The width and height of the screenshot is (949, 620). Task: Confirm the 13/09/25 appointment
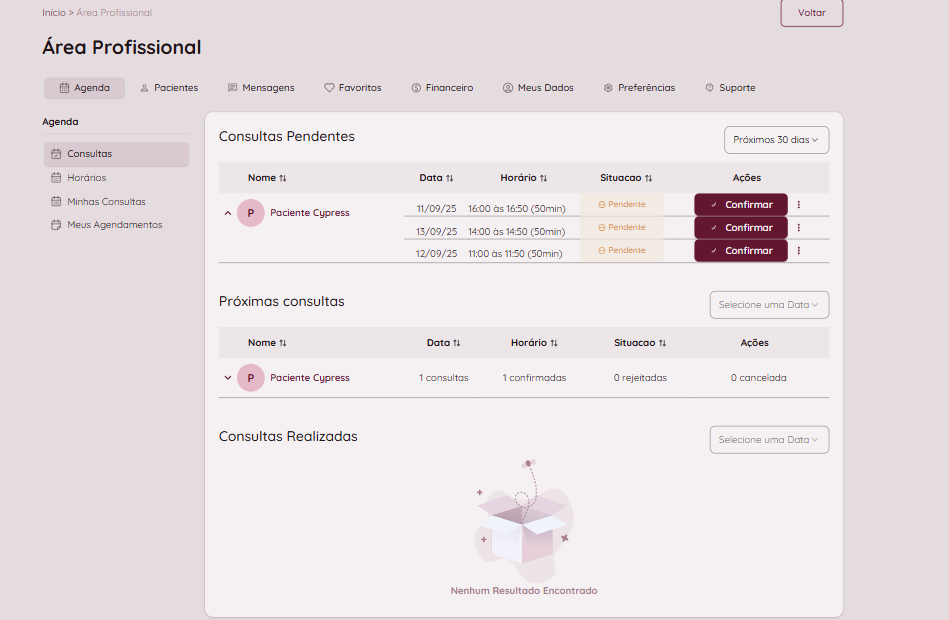[x=741, y=228]
